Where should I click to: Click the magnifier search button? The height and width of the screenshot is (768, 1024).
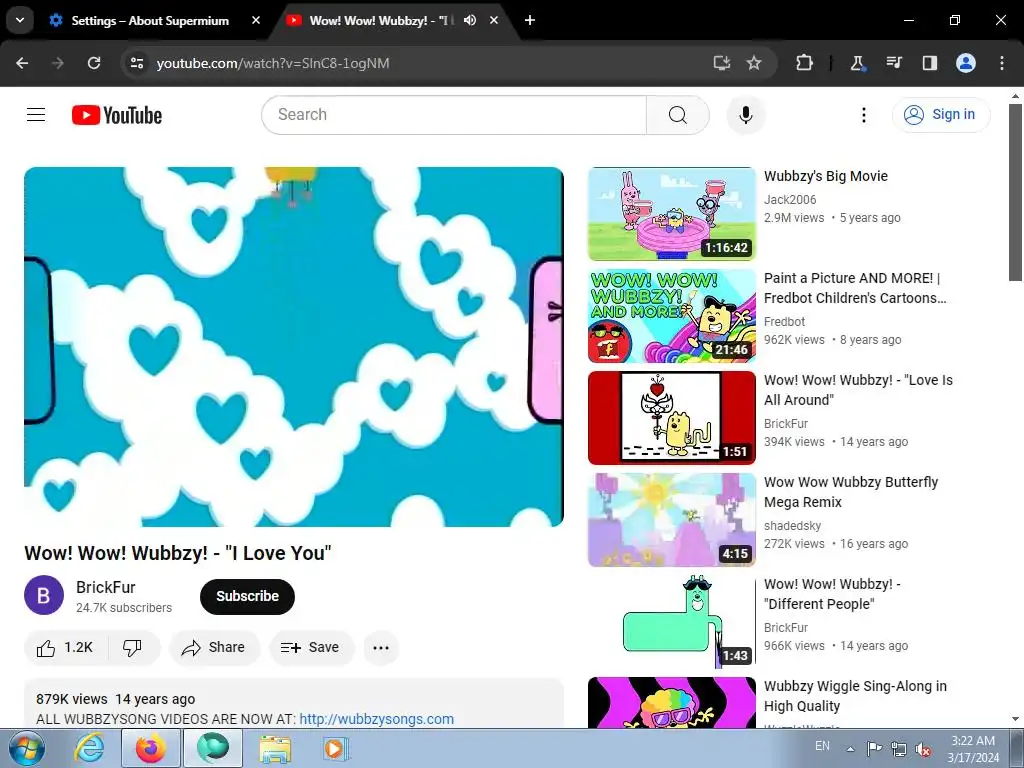(678, 115)
